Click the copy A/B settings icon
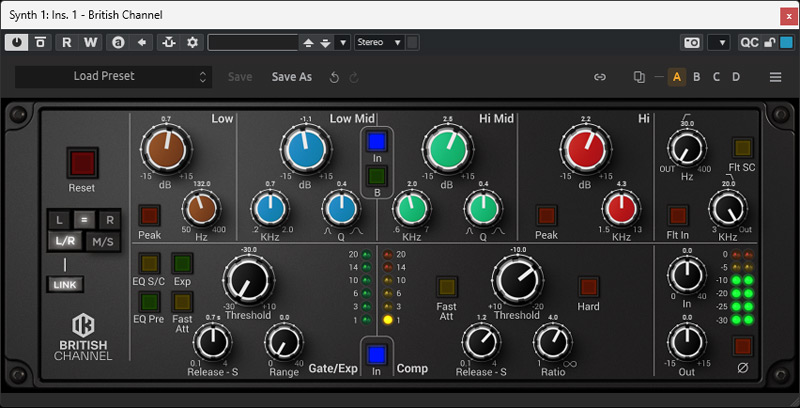This screenshot has height=408, width=800. point(640,77)
